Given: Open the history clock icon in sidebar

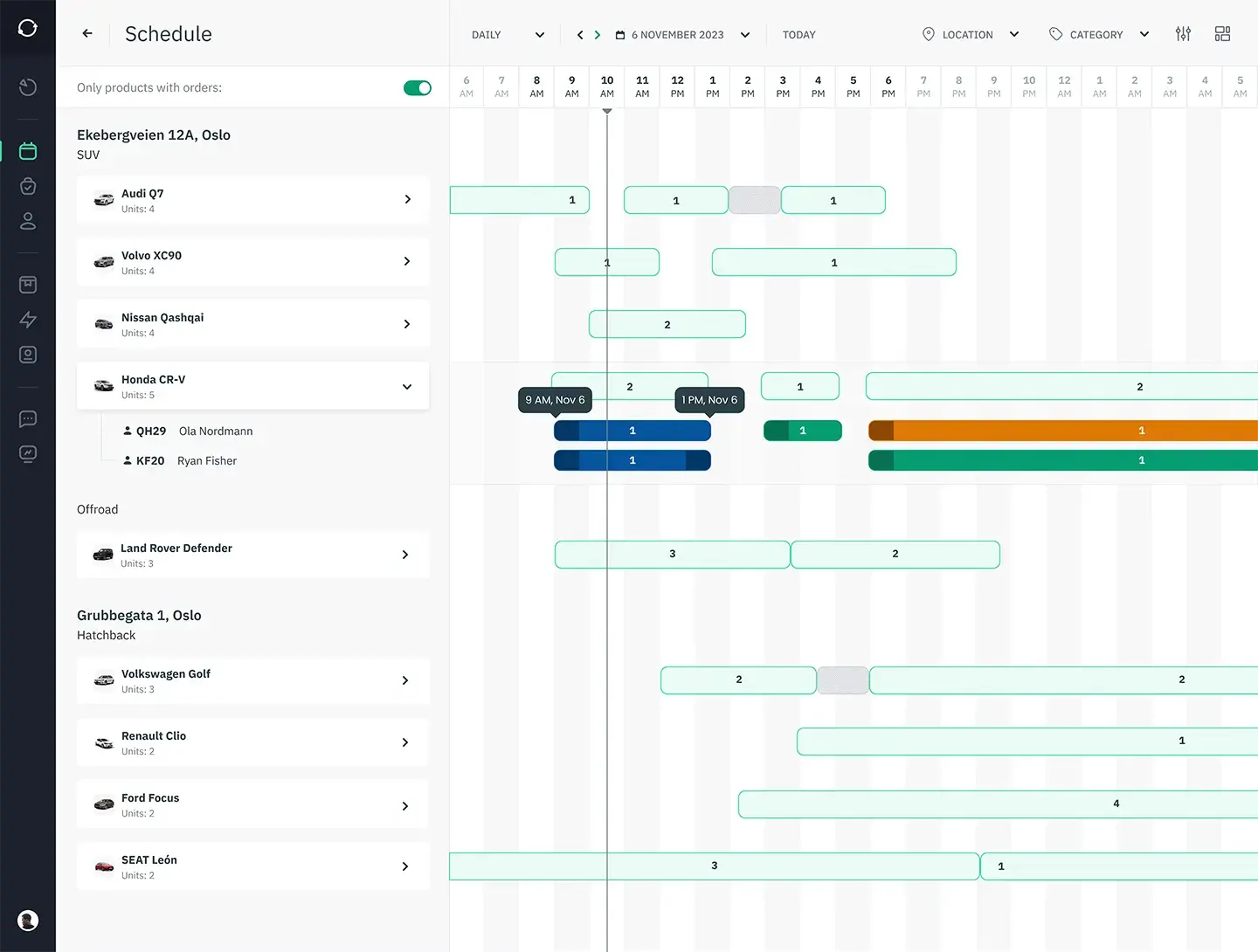Looking at the screenshot, I should pyautogui.click(x=28, y=87).
